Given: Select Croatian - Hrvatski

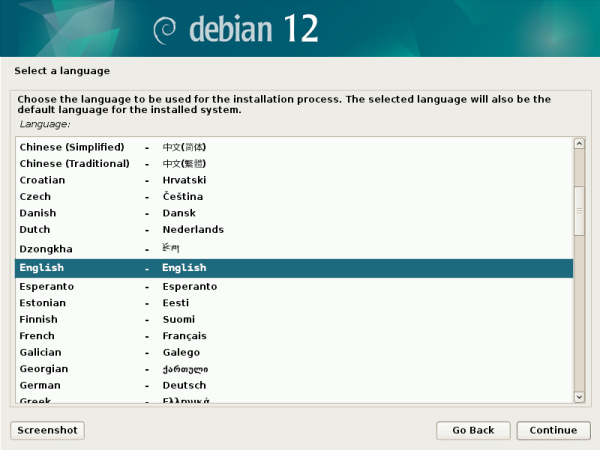Looking at the screenshot, I should 294,180.
